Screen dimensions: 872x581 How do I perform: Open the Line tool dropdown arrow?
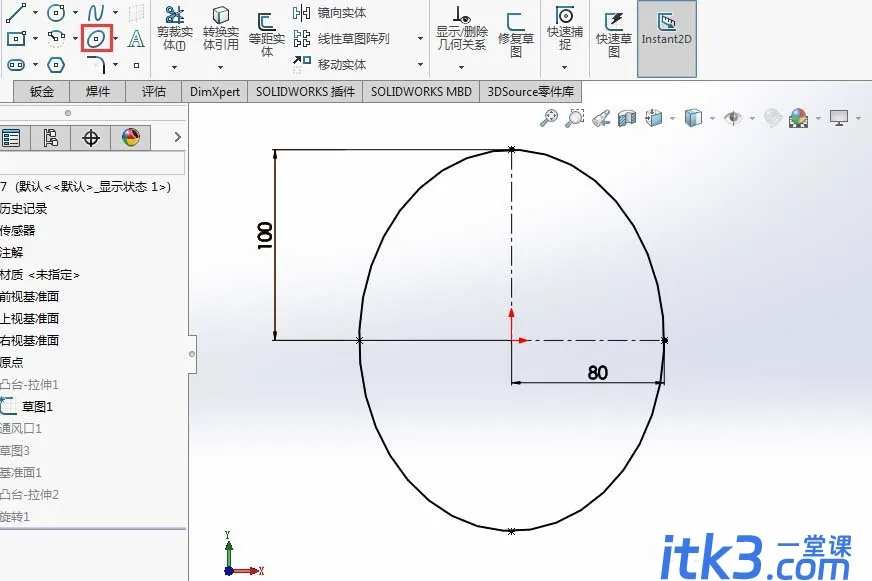pyautogui.click(x=36, y=12)
